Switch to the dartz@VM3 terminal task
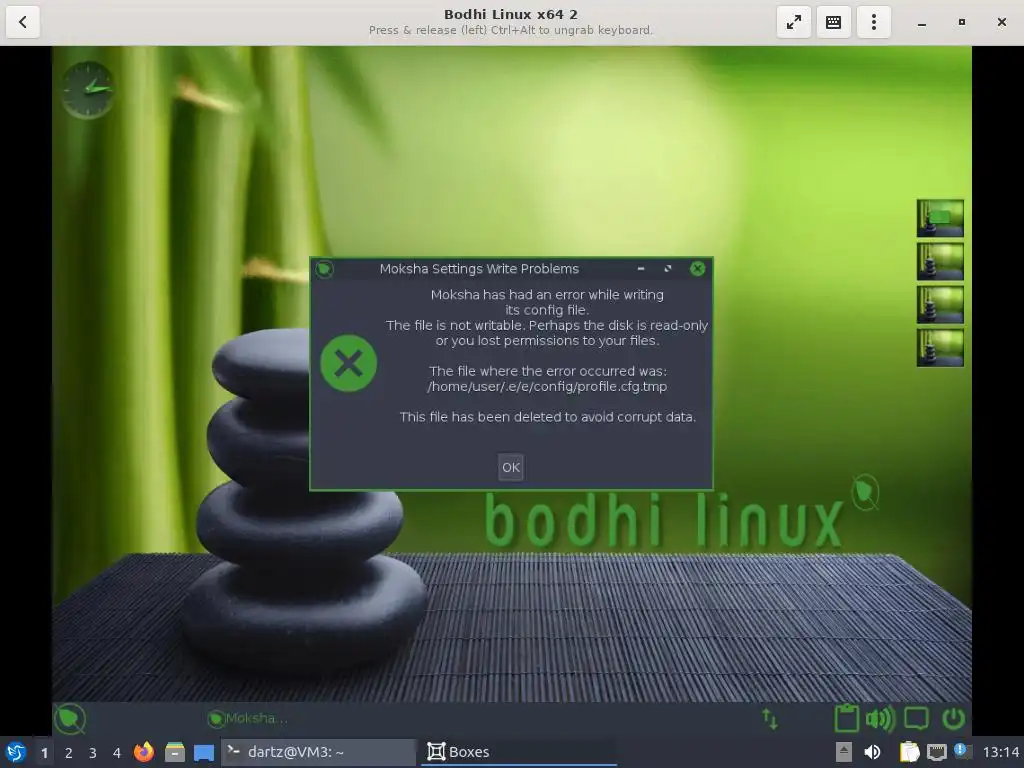Screen dimensions: 1024x768 tap(319, 752)
